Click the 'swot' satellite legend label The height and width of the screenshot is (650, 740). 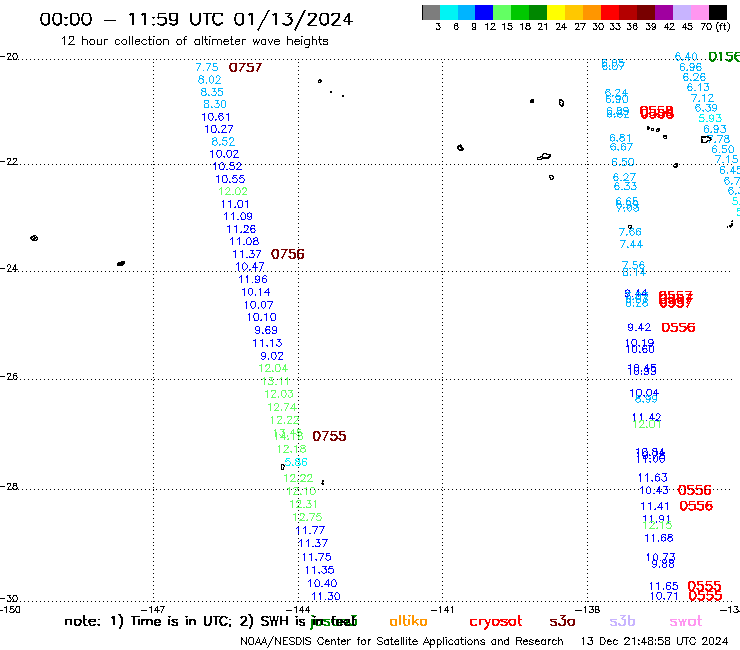[x=686, y=621]
